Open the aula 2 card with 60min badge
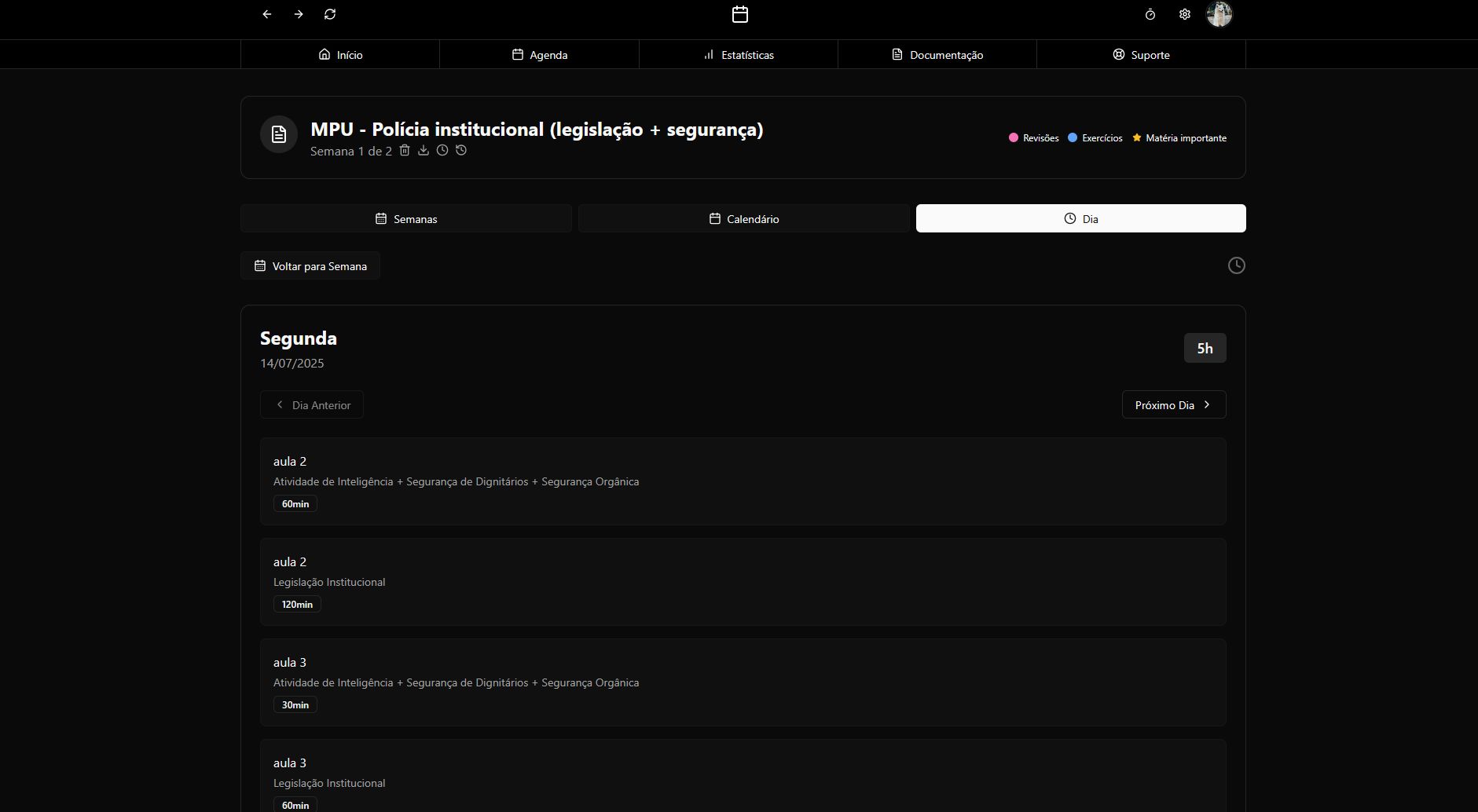This screenshot has height=812, width=1478. [743, 481]
